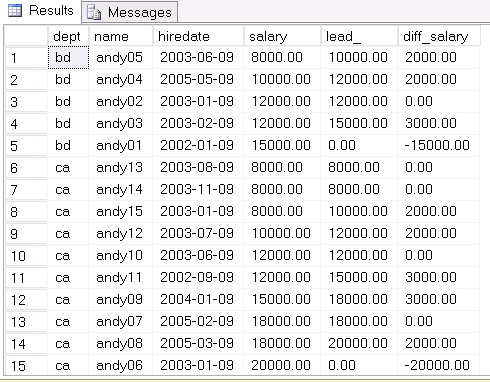Select the dept column header

pos(68,36)
